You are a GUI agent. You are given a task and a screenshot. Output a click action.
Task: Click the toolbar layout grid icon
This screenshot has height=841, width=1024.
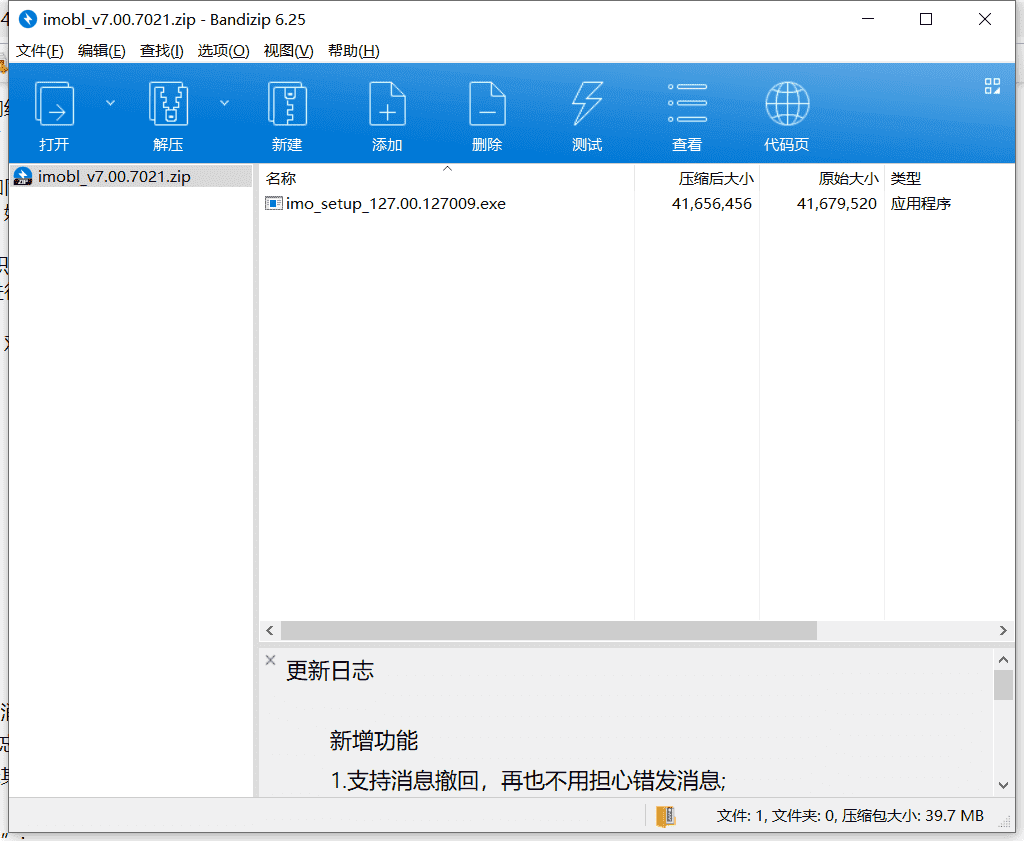pyautogui.click(x=992, y=86)
